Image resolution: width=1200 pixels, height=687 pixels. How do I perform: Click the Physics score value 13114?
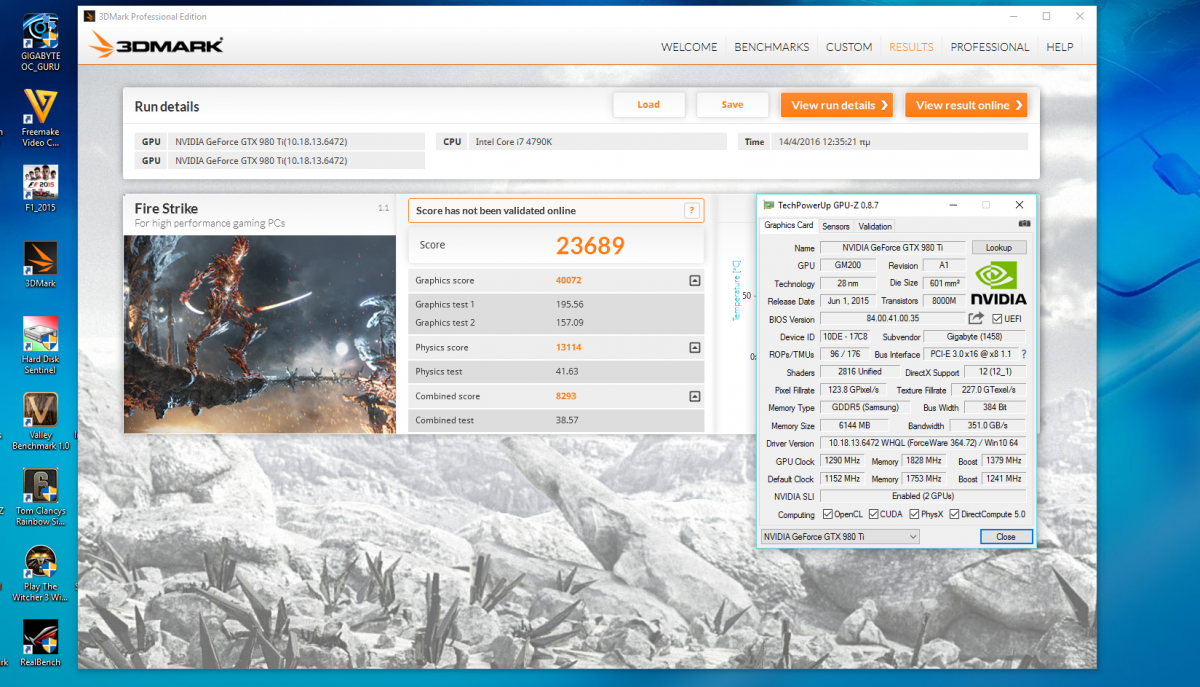coord(570,347)
